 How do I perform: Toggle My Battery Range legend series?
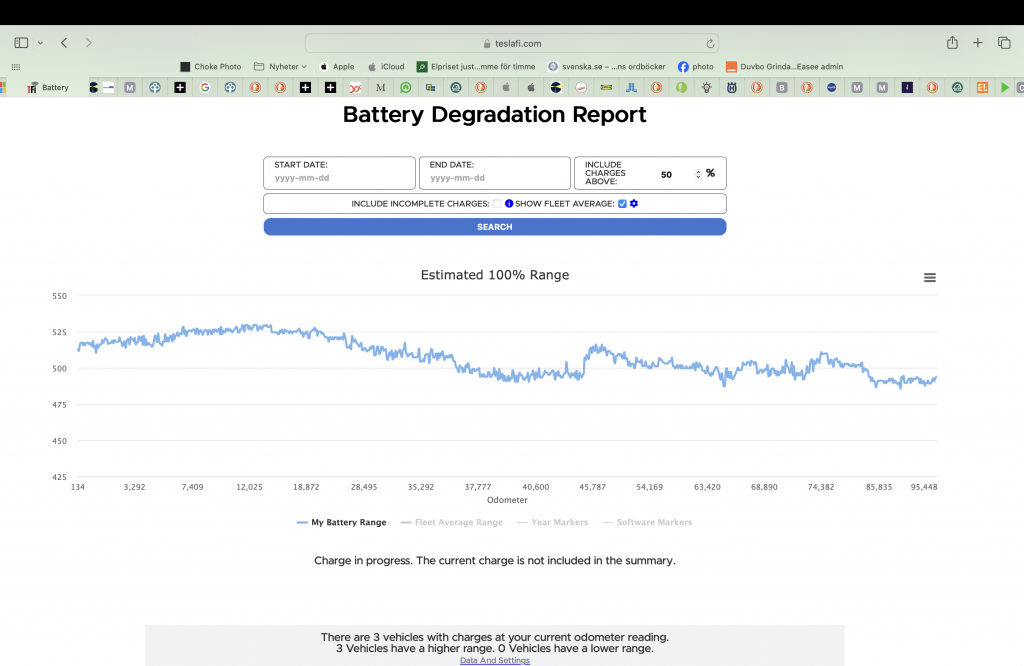click(x=342, y=522)
